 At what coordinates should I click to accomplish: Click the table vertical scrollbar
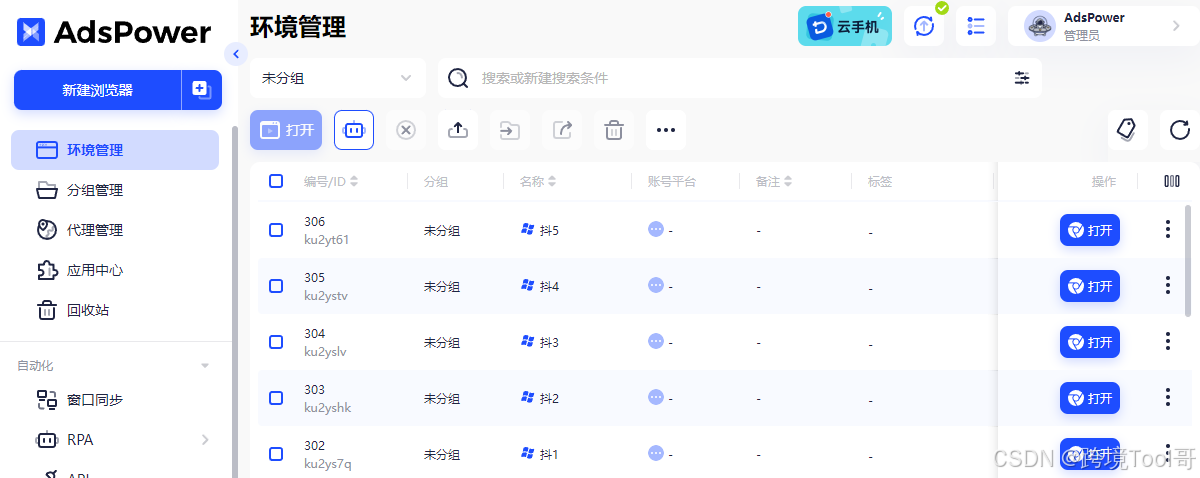coord(1188,260)
